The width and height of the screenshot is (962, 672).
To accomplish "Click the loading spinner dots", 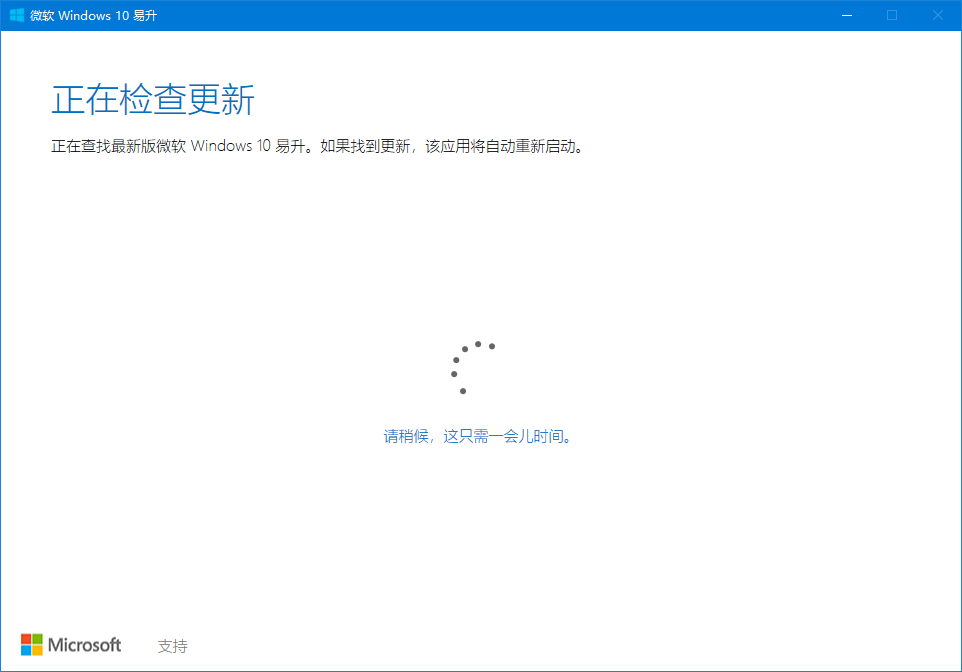I will (x=473, y=367).
